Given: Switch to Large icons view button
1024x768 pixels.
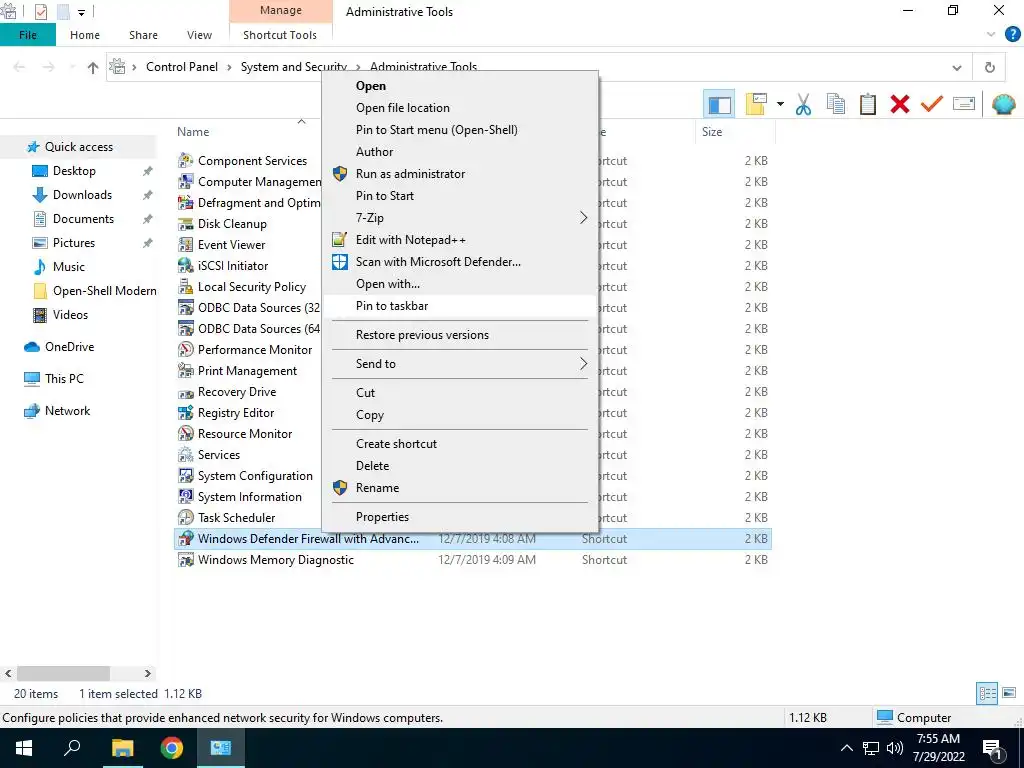Looking at the screenshot, I should pyautogui.click(x=1009, y=694).
